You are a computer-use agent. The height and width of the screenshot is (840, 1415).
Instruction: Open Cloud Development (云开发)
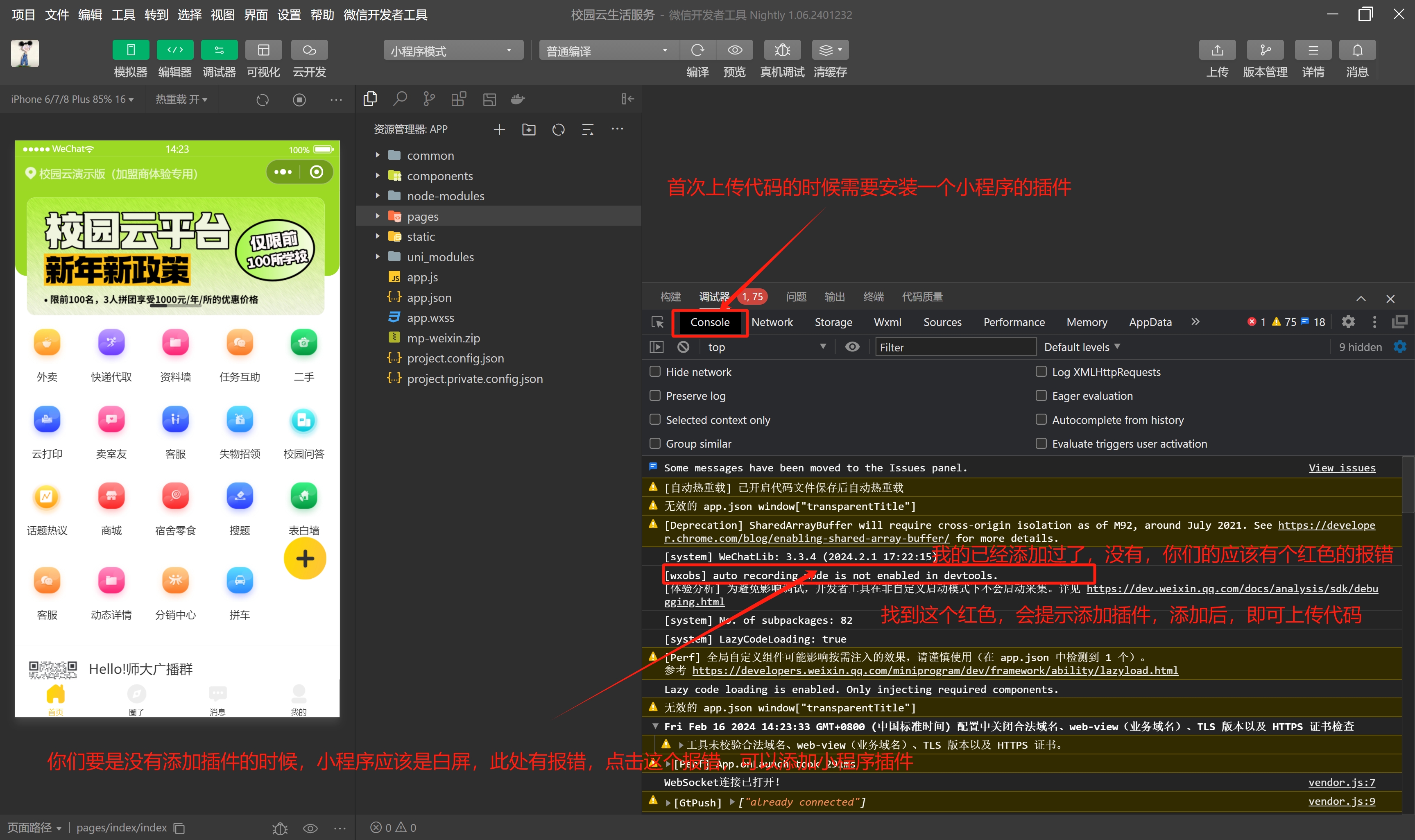(x=309, y=50)
